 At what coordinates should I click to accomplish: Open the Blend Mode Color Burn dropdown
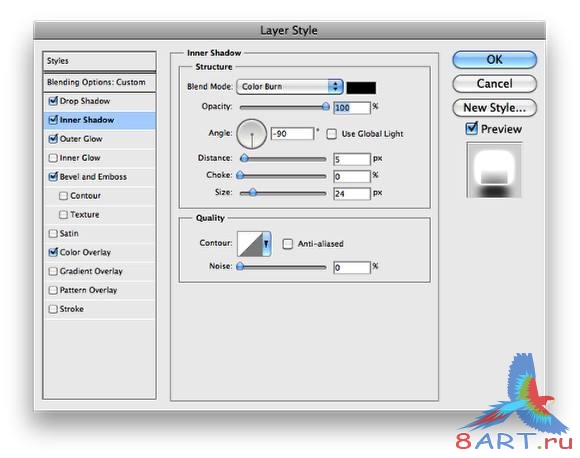click(290, 87)
